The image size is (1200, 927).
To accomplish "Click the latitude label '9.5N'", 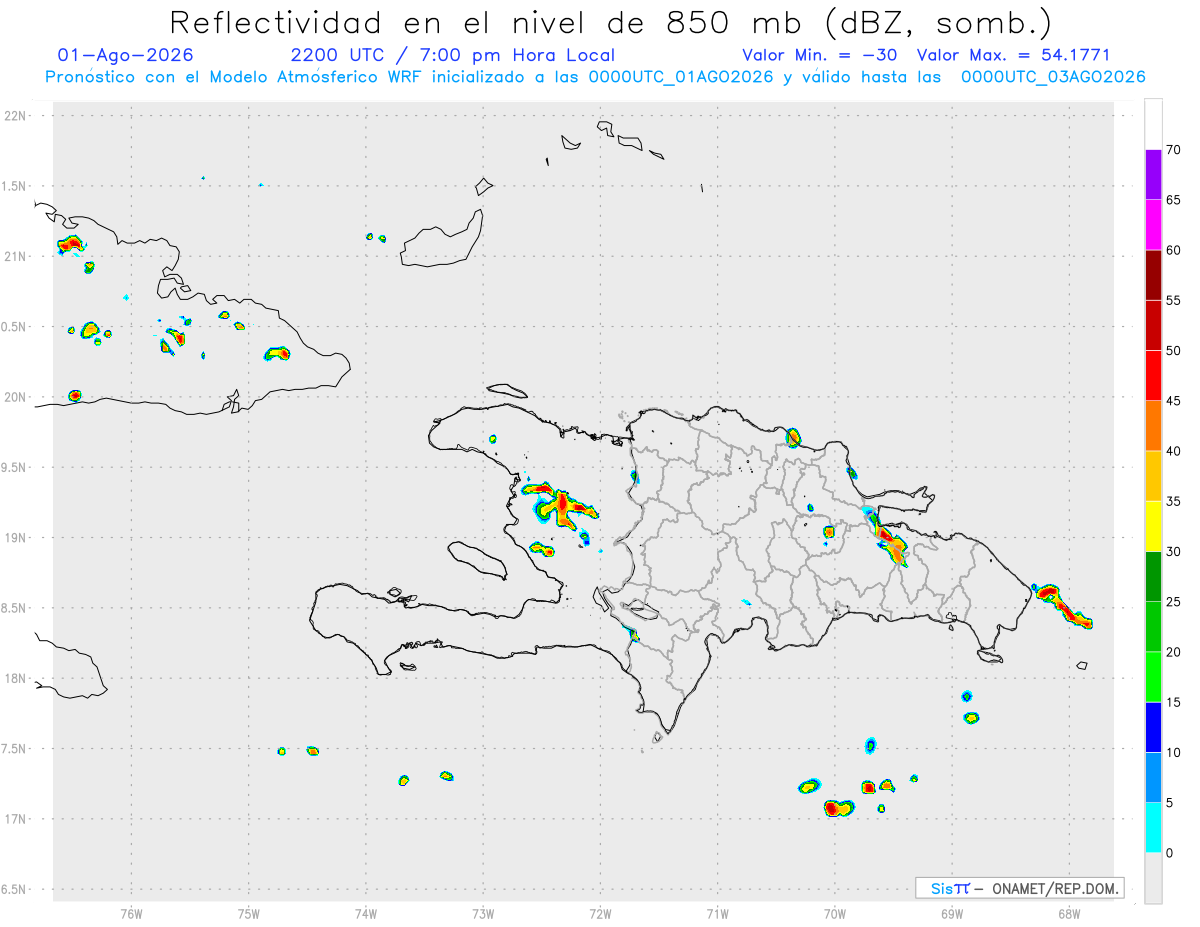I will pyautogui.click(x=15, y=468).
